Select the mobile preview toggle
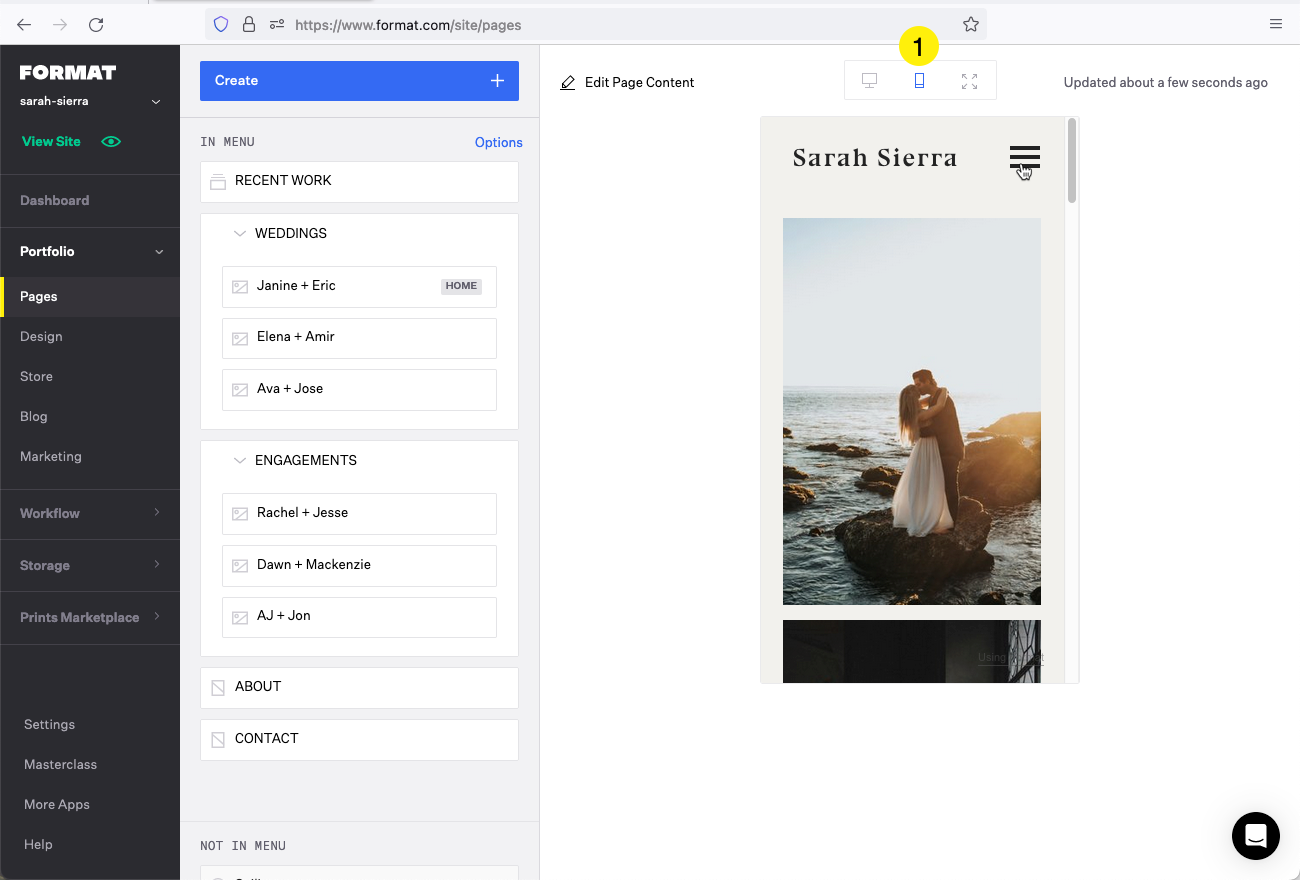Viewport: 1300px width, 880px height. click(x=918, y=81)
